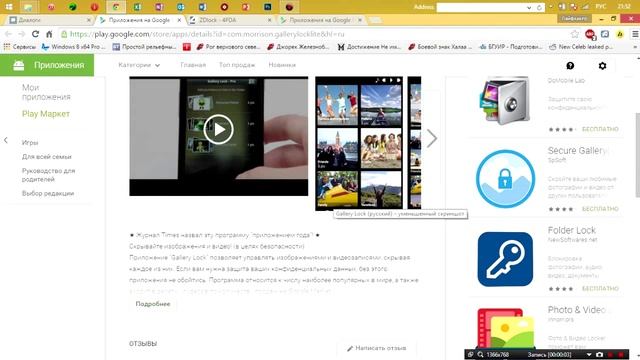Expand description with the Подробнее button
Viewport: 640px width, 360px height.
[153, 304]
